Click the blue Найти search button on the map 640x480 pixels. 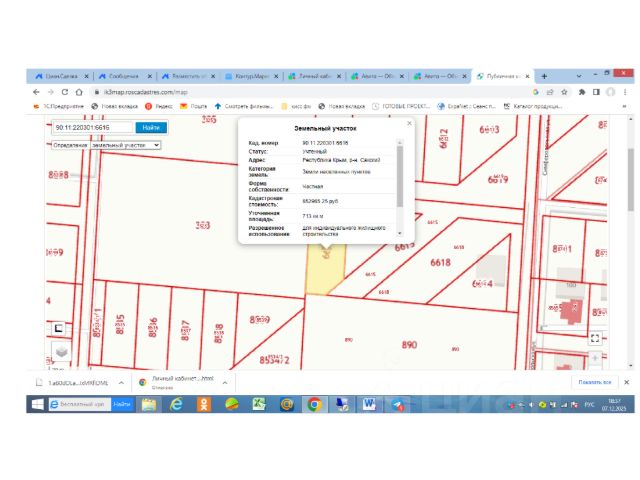(x=151, y=128)
